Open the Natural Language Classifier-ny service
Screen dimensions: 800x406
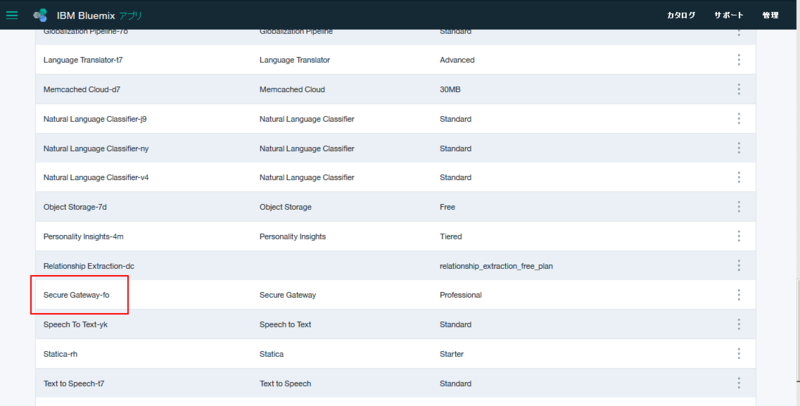[96, 148]
